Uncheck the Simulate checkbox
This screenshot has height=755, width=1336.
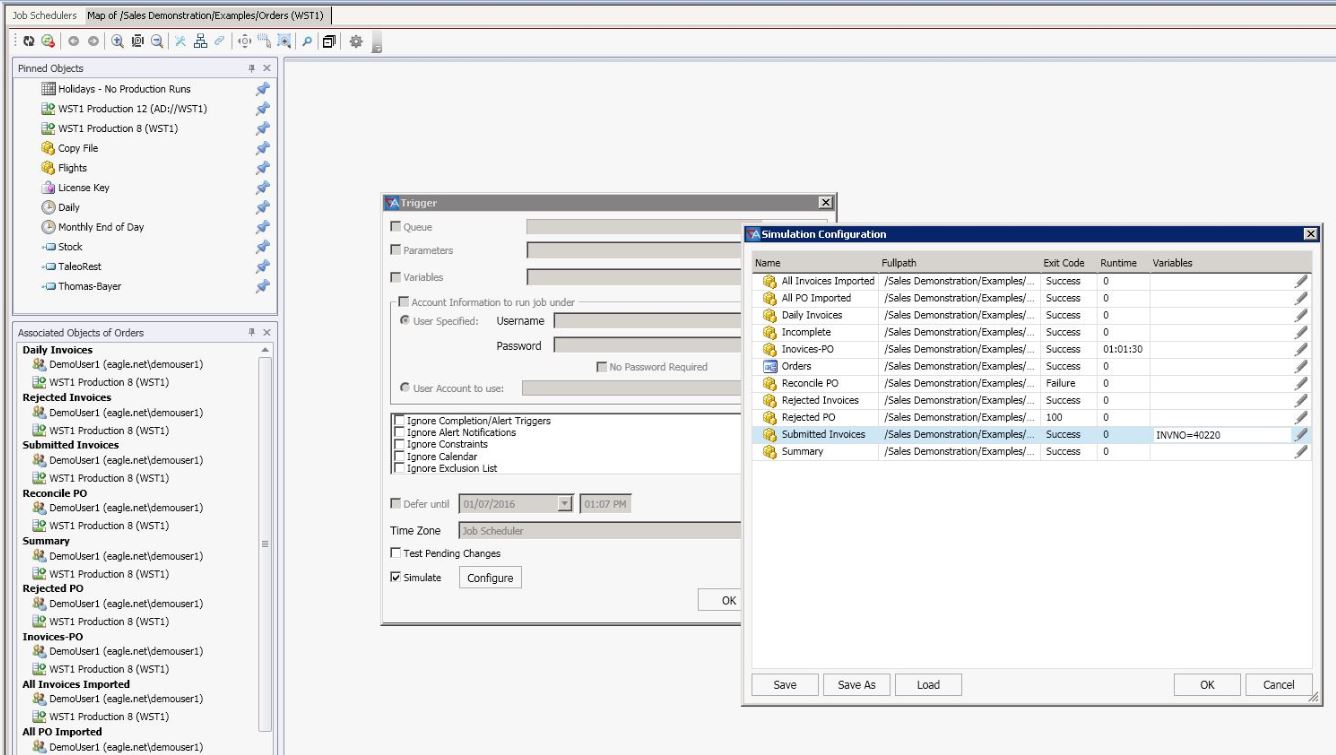(x=396, y=578)
